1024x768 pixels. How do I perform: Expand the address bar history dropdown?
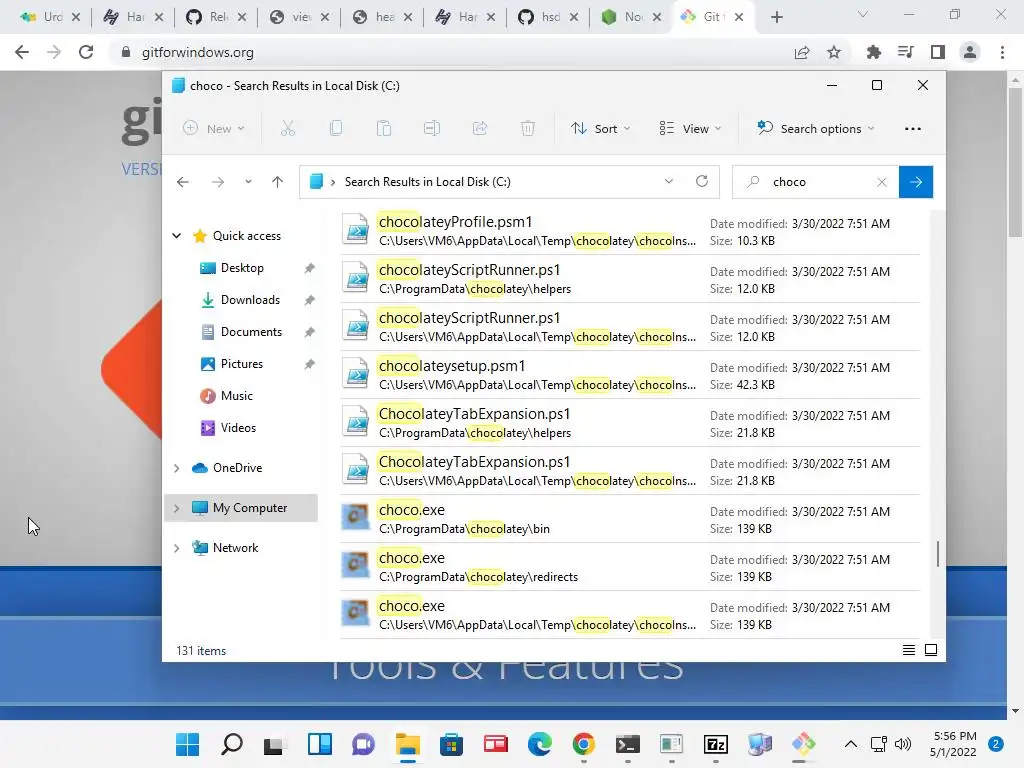click(x=669, y=182)
